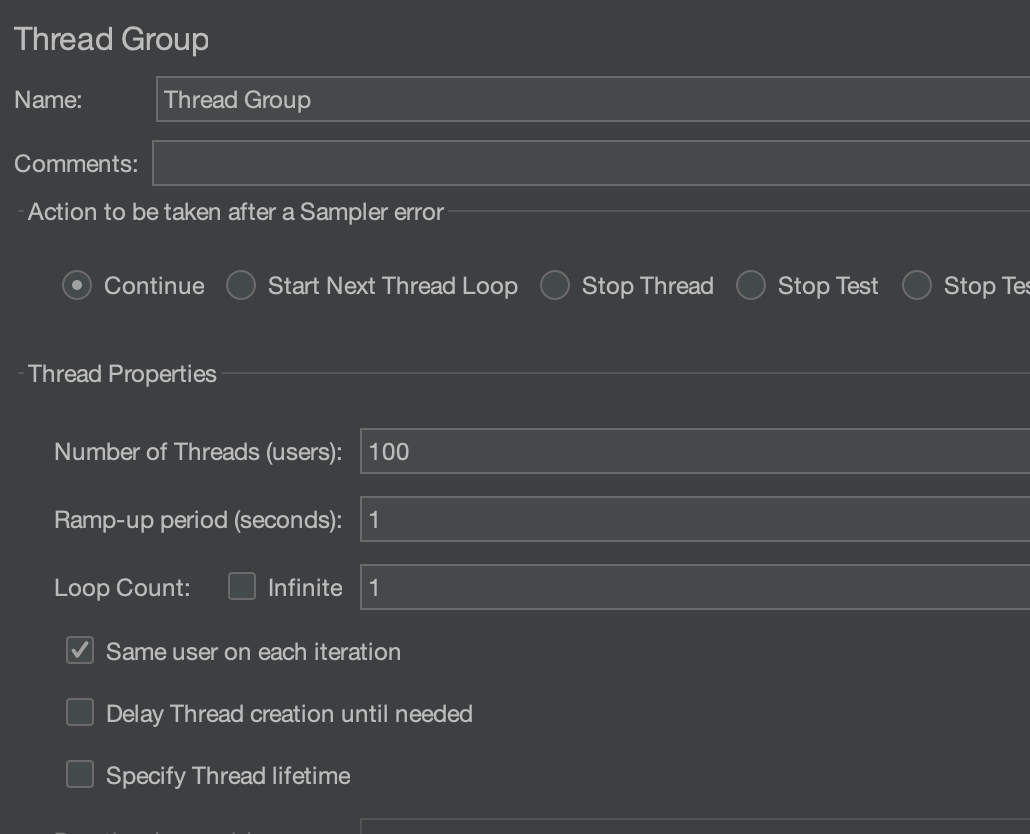The width and height of the screenshot is (1030, 834).
Task: Select the Stop Thread radio option
Action: point(555,286)
